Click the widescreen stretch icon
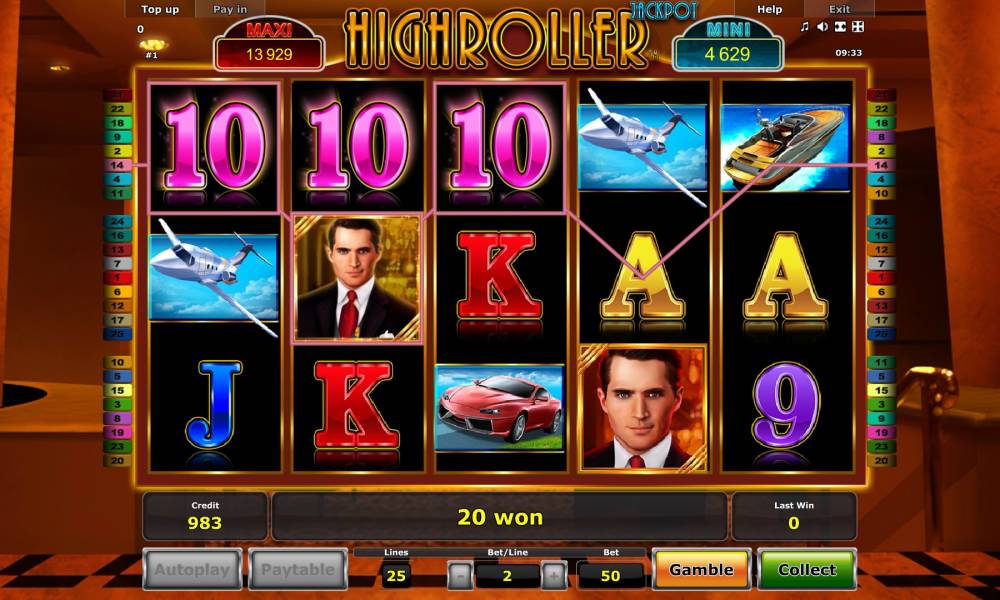This screenshot has width=1000, height=600. (x=841, y=27)
